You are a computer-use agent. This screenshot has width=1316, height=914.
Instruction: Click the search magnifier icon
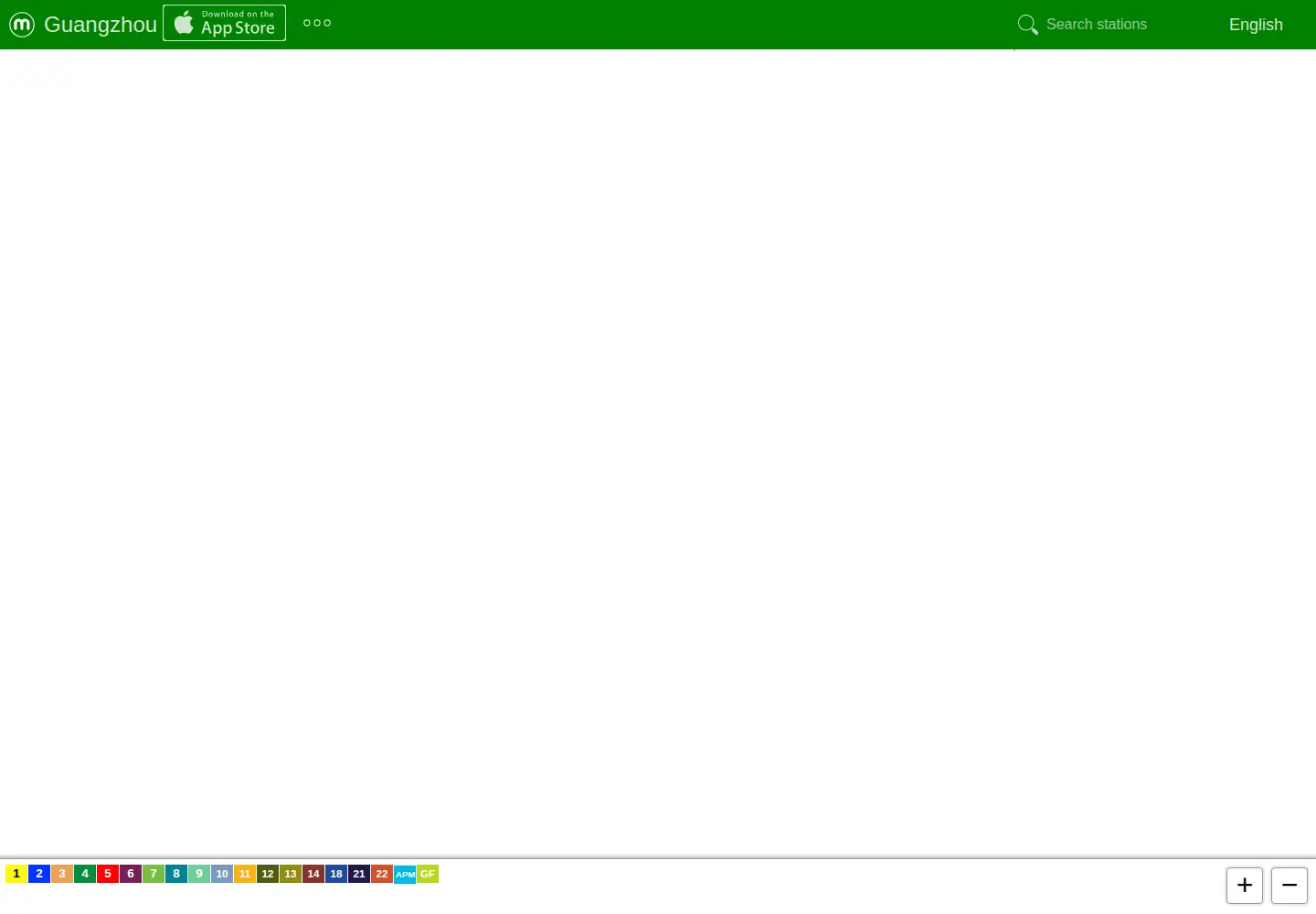click(x=1028, y=25)
